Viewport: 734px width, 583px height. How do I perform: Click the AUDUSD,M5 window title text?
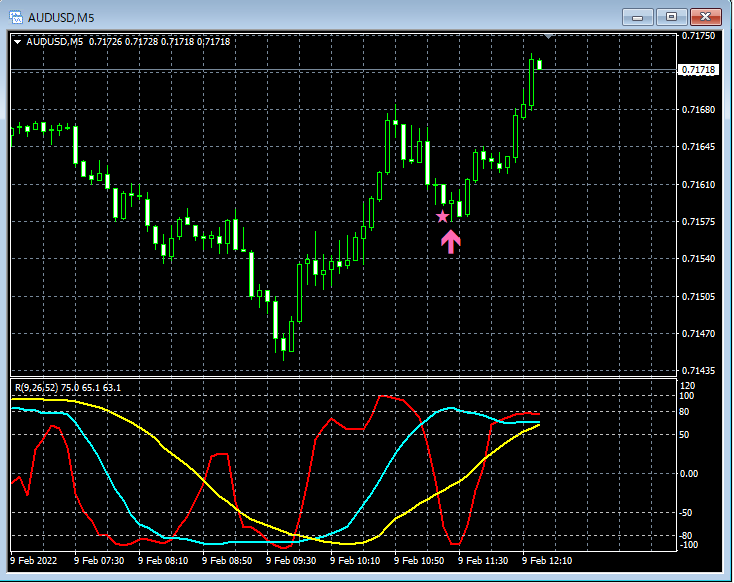pos(61,18)
